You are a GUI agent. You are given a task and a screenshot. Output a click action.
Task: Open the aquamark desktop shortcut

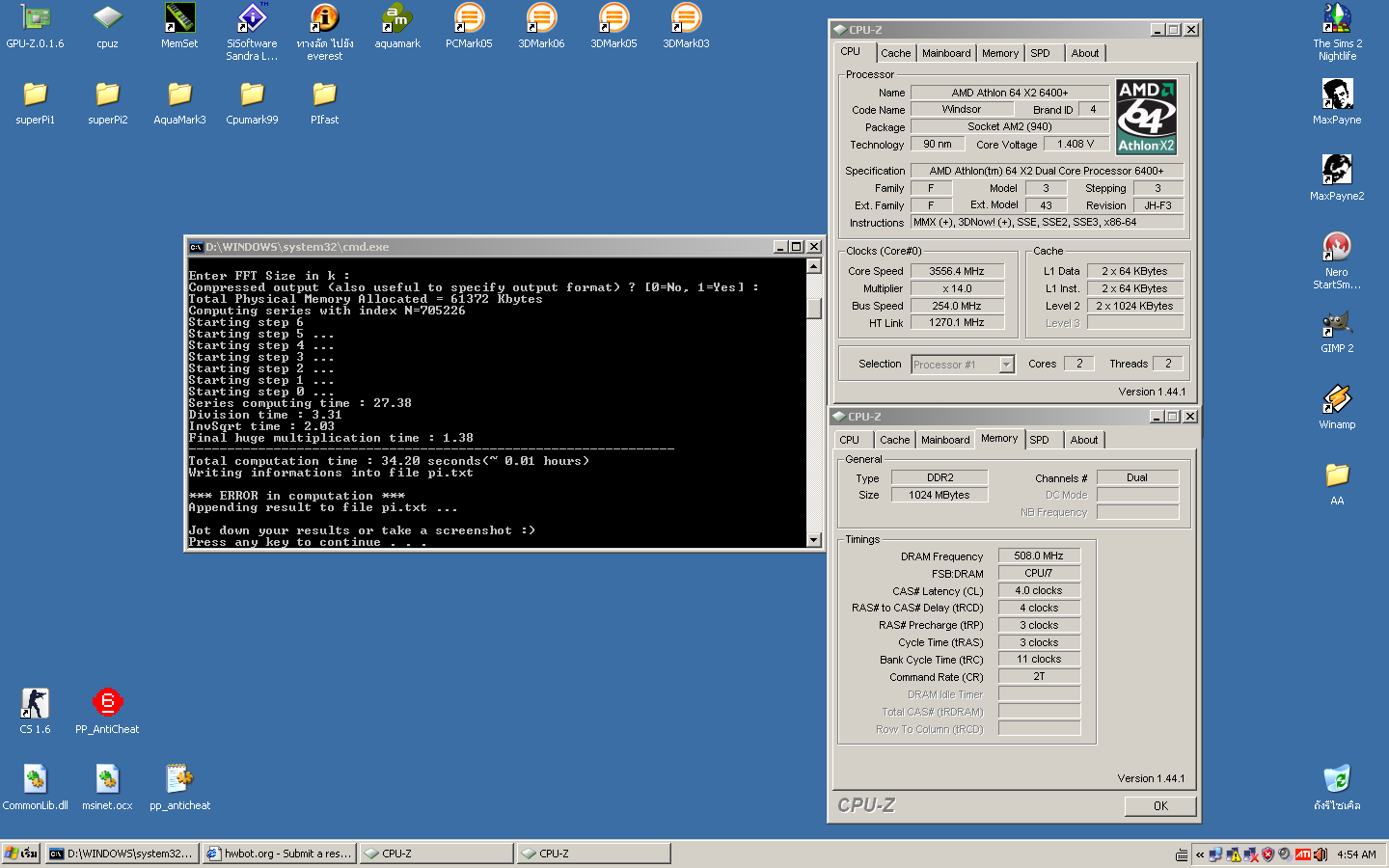[x=396, y=26]
